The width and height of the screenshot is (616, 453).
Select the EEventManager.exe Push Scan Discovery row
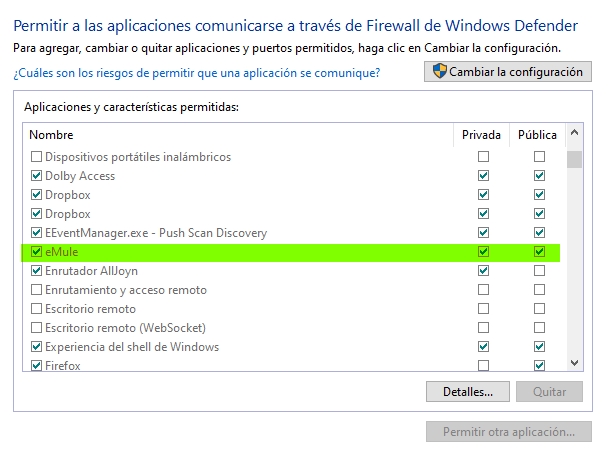click(291, 233)
